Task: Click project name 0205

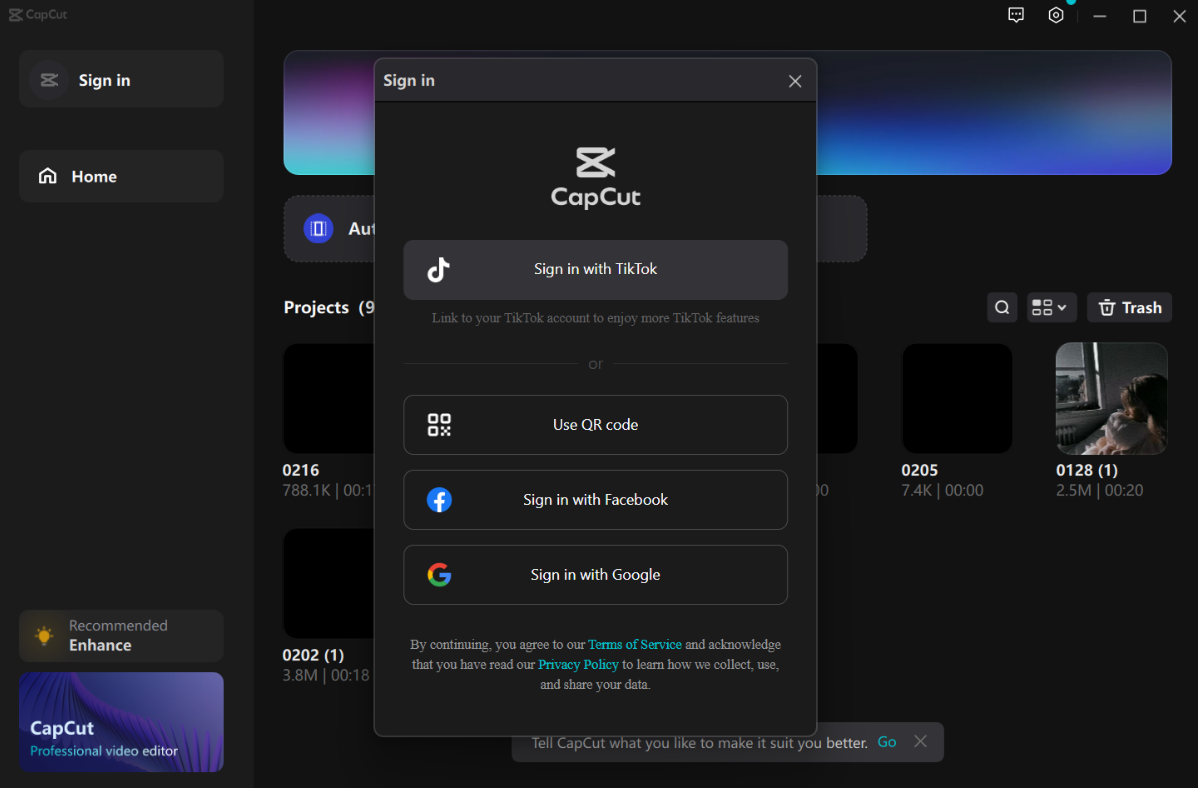Action: pos(919,470)
